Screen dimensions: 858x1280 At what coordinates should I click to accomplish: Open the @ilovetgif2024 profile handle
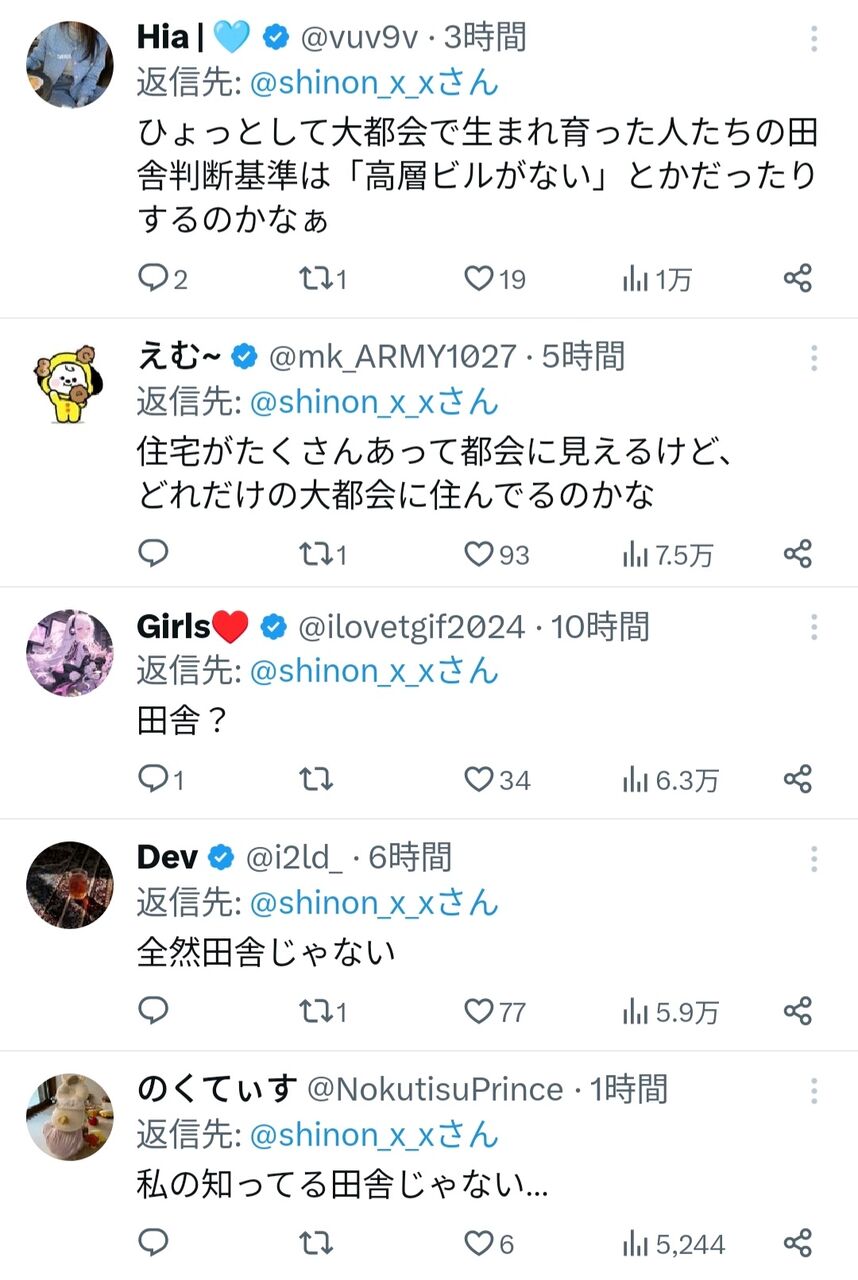pyautogui.click(x=411, y=627)
